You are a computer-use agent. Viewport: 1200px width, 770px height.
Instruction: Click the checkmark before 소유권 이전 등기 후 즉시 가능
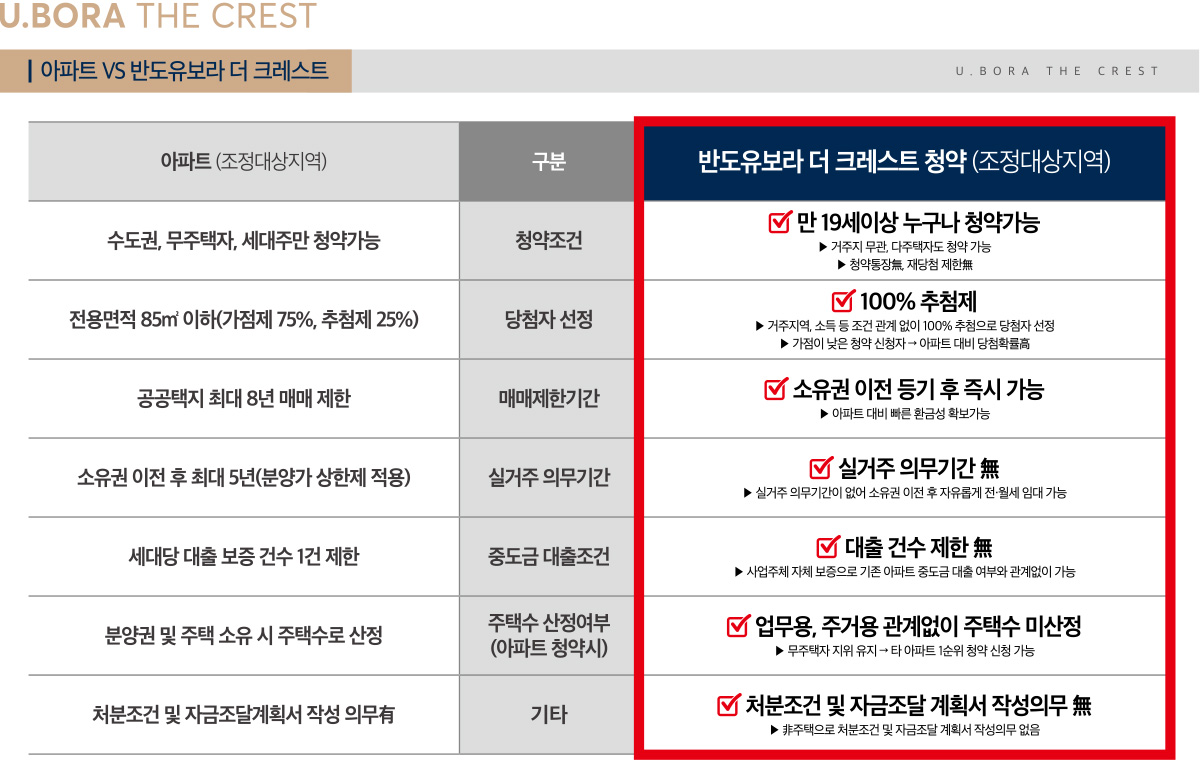(775, 388)
